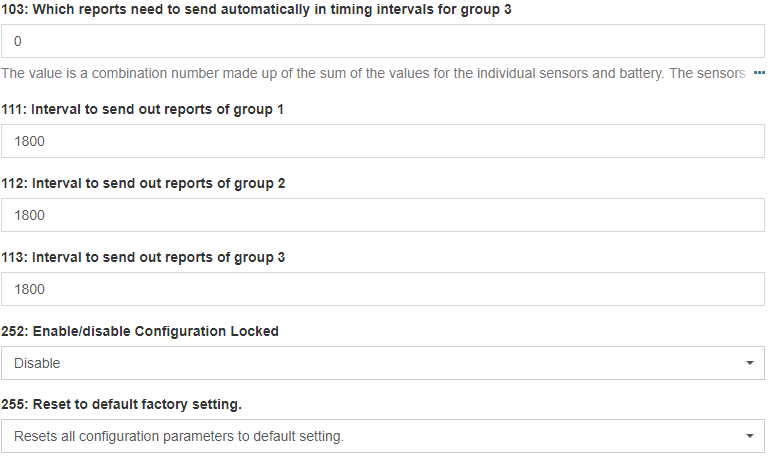
Task: Click the arrow of factory reset dropdown
Action: coord(750,436)
